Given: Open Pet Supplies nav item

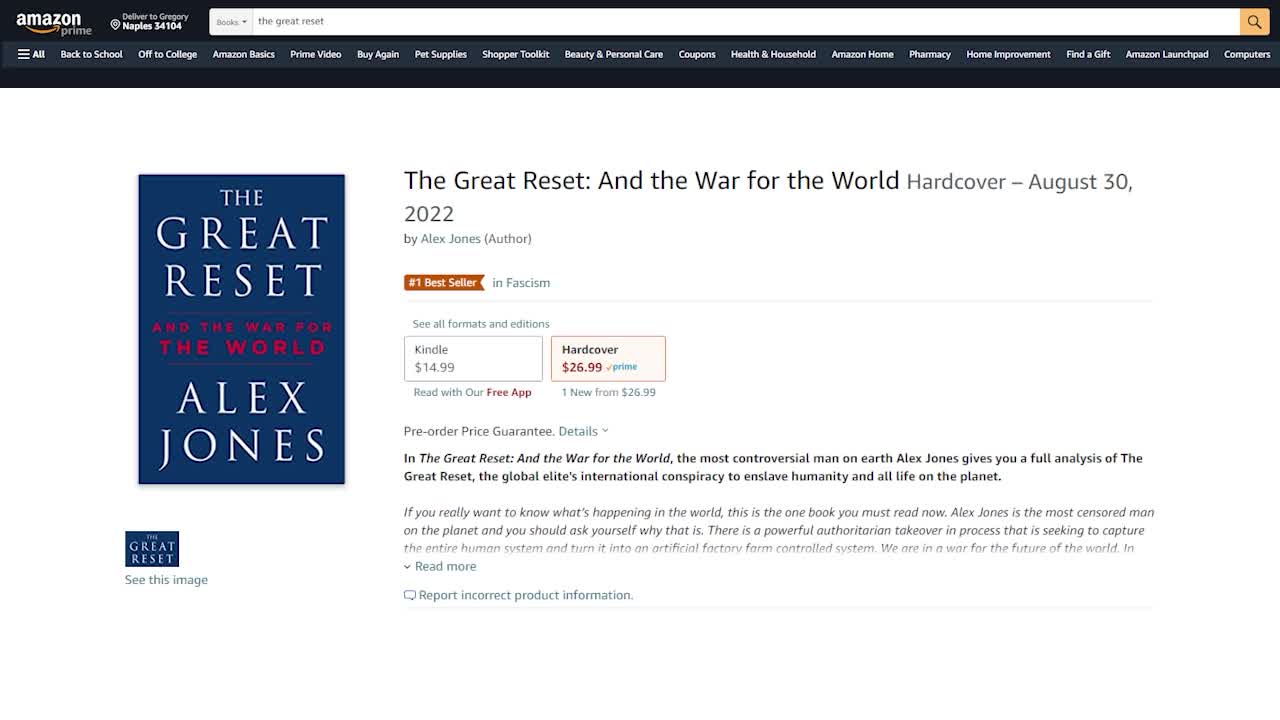Looking at the screenshot, I should click(x=440, y=54).
